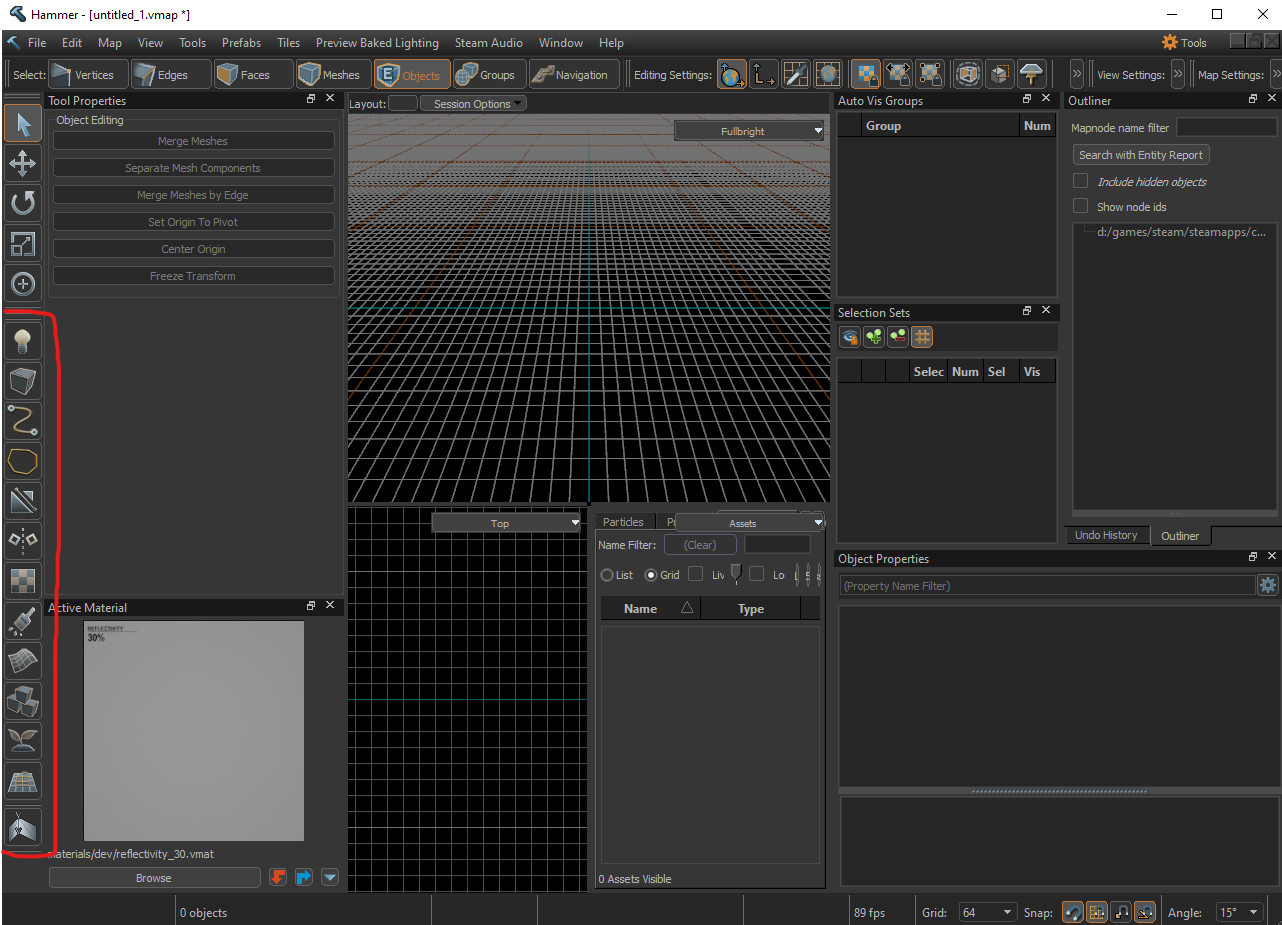Select the Block tool cube icon
The width and height of the screenshot is (1282, 925).
[23, 381]
